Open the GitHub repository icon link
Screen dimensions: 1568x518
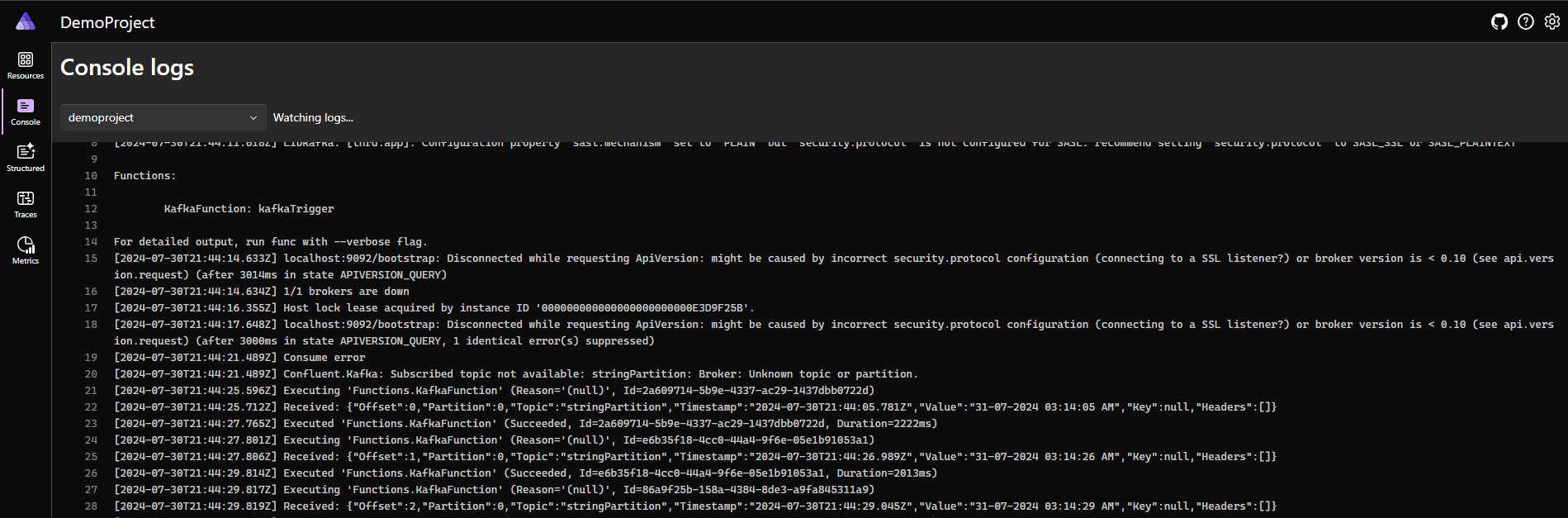[1499, 22]
